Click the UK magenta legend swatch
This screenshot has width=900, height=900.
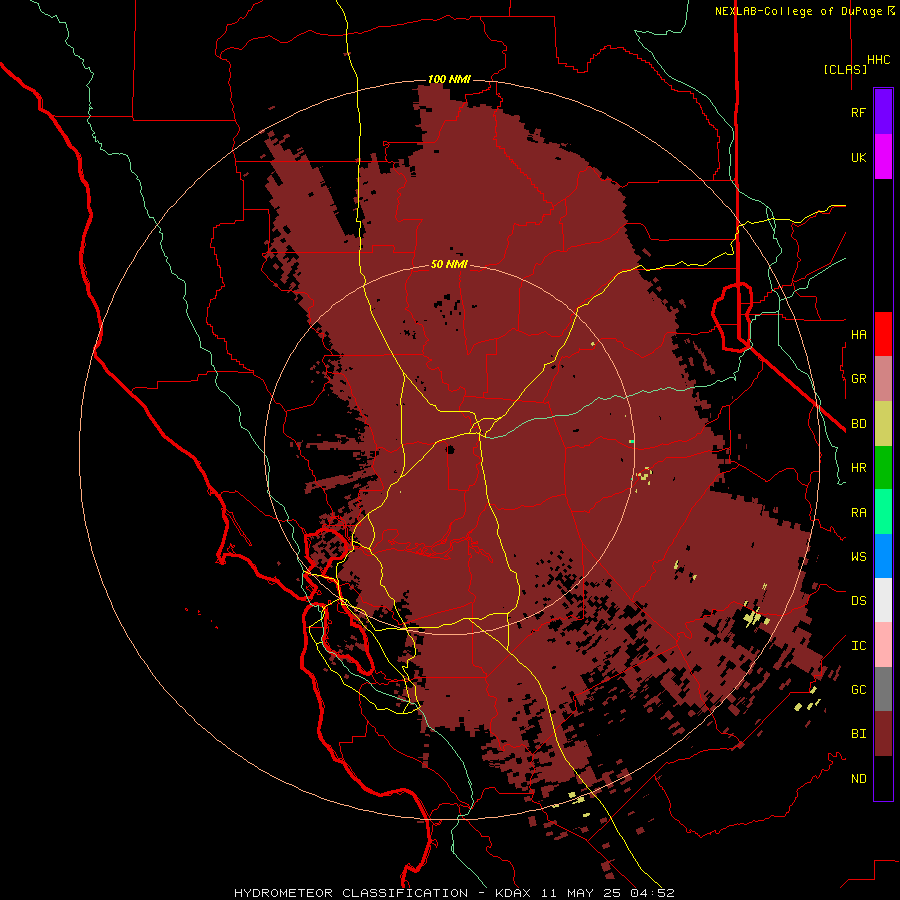[883, 157]
